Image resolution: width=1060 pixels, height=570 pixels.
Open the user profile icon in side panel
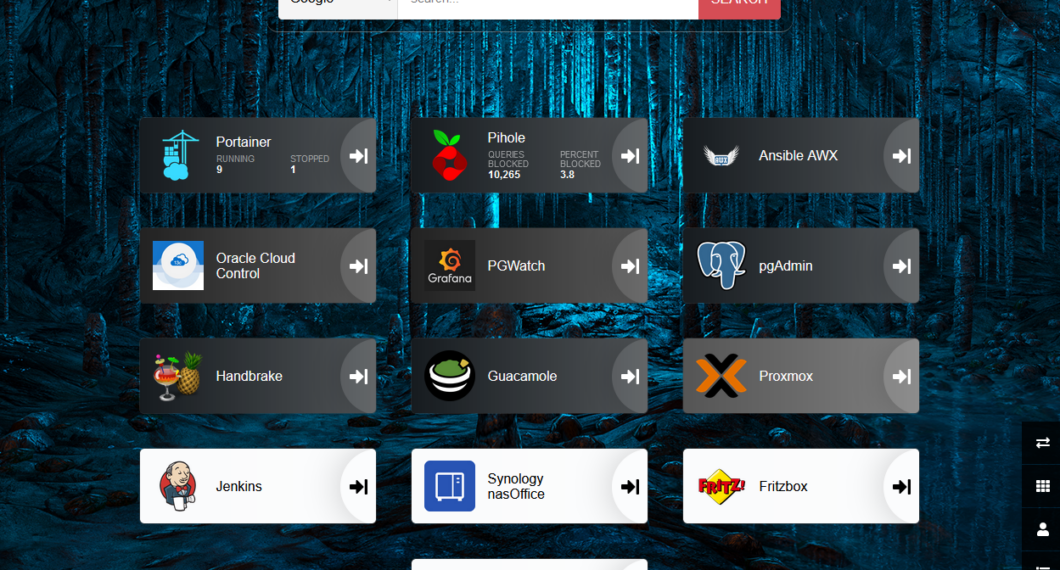point(1042,529)
